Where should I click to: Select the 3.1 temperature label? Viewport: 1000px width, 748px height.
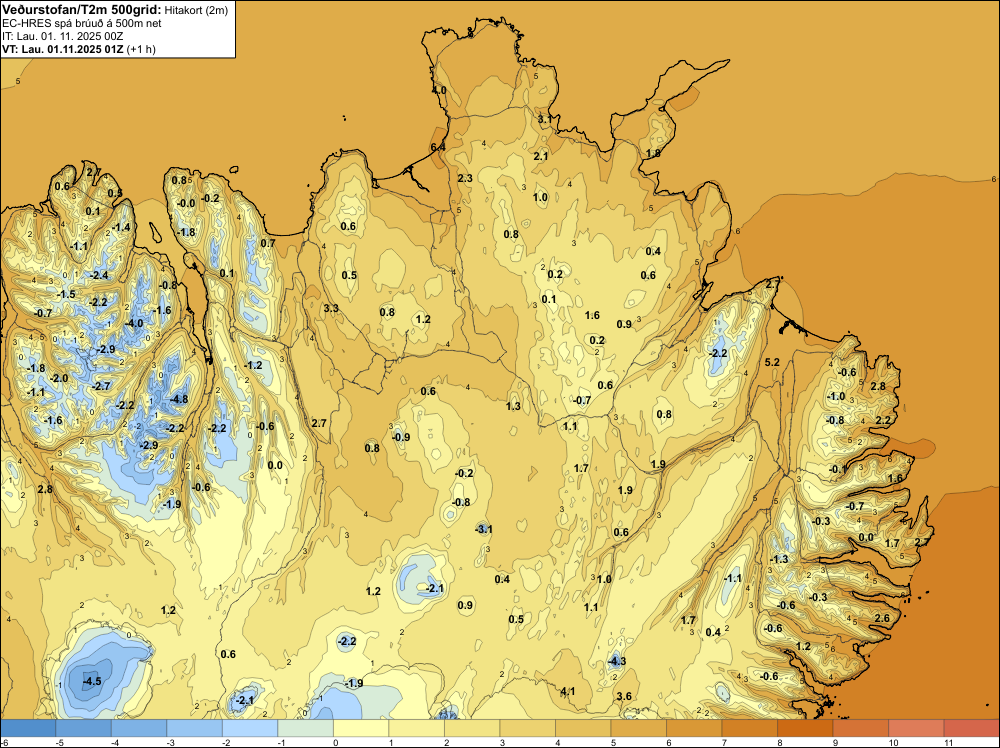545,119
